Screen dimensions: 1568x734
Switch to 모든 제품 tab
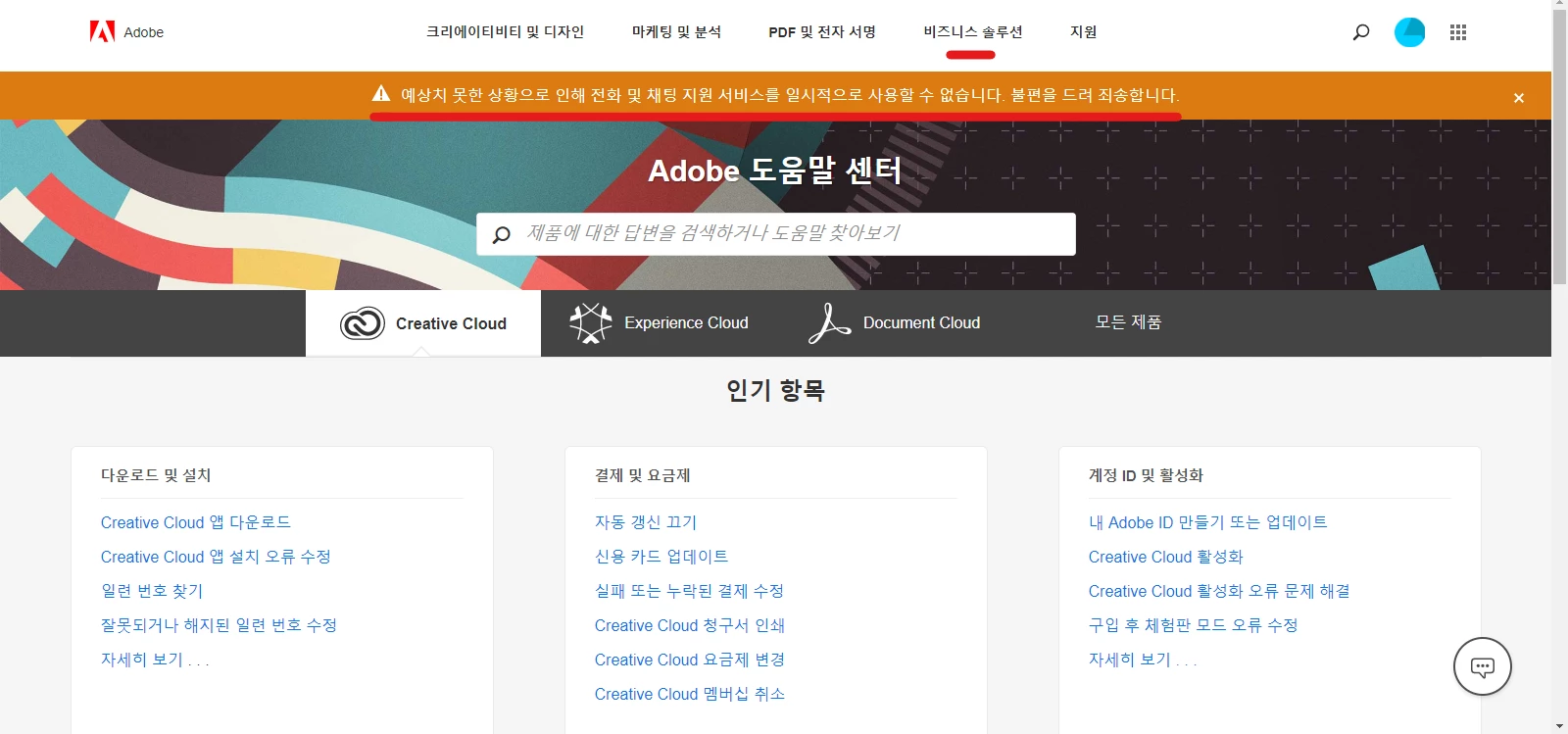coord(1128,322)
